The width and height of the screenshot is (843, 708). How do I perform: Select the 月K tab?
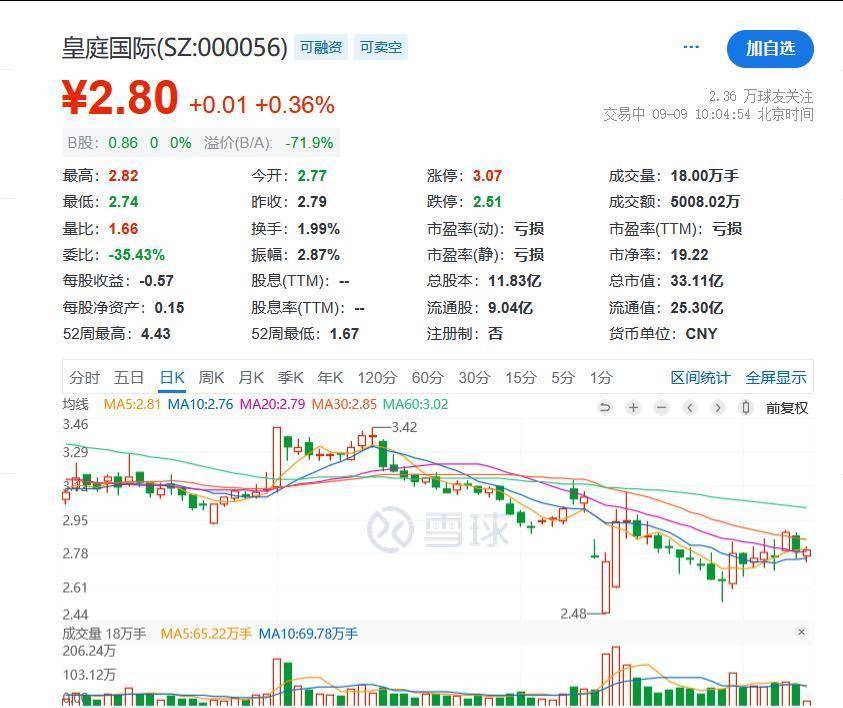[251, 378]
